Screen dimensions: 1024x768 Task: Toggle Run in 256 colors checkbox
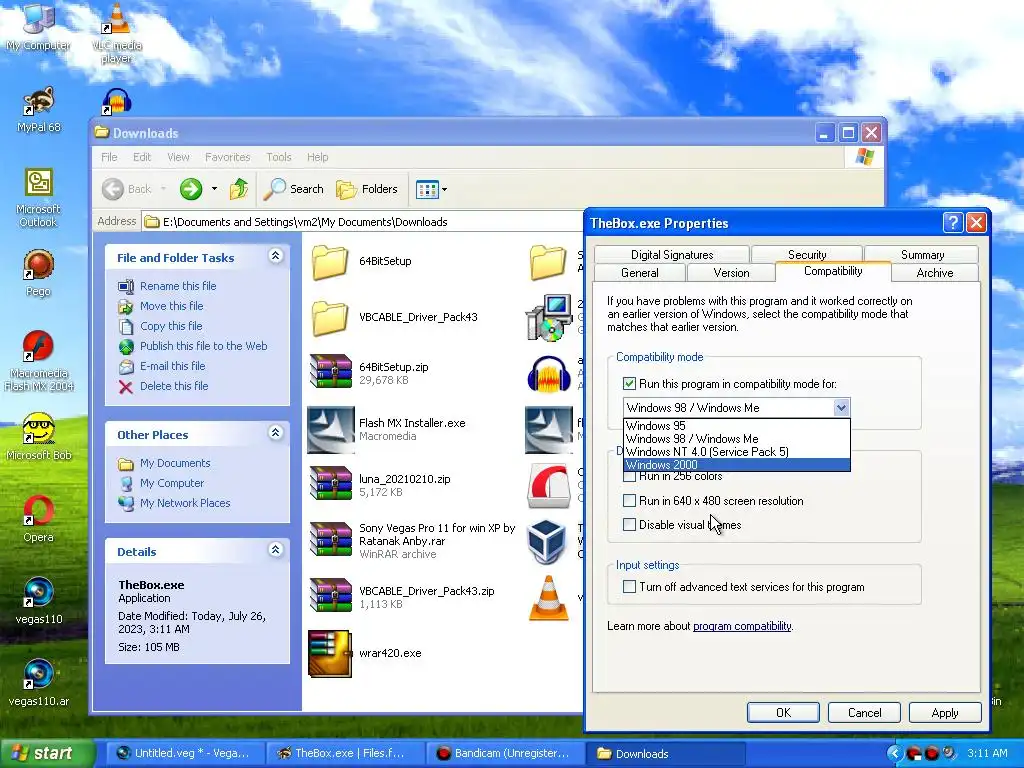pyautogui.click(x=629, y=476)
